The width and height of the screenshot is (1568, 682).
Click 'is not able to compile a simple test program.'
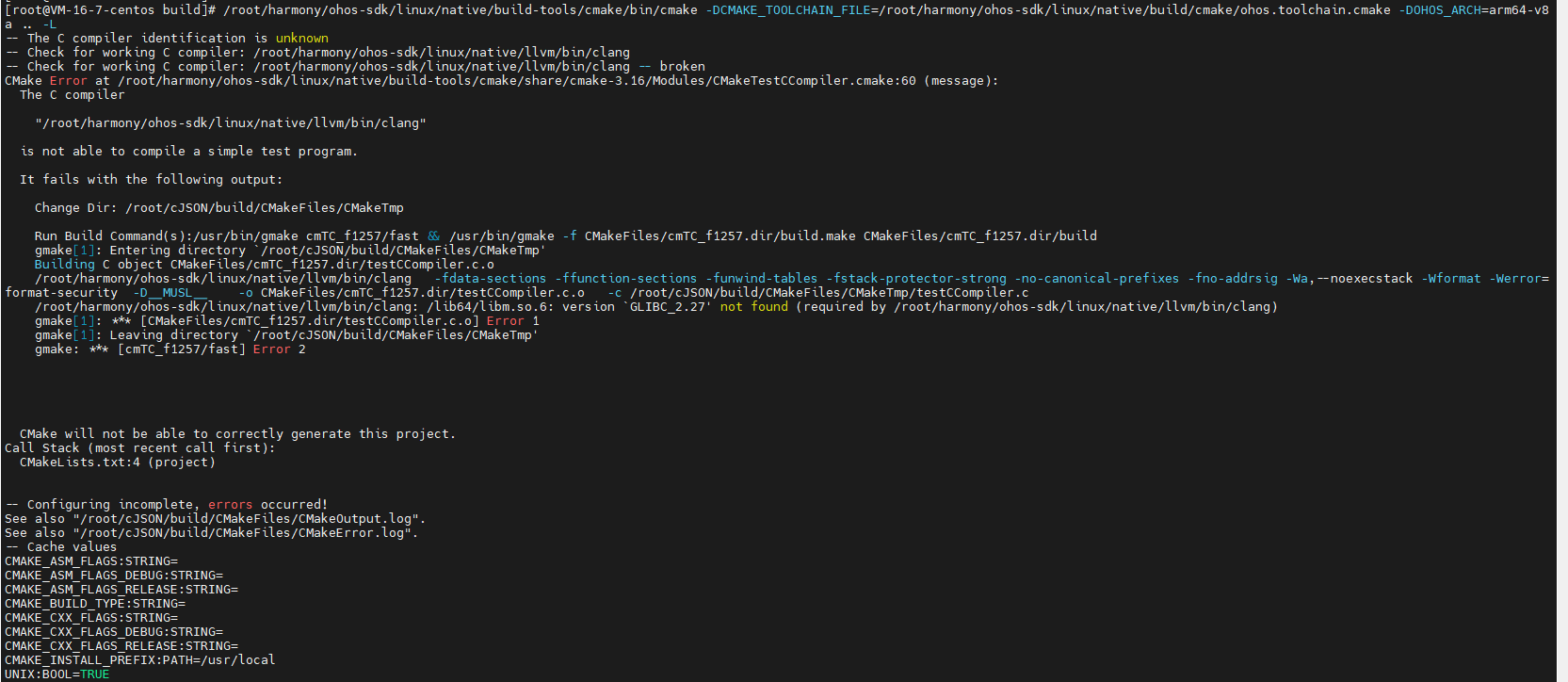(x=189, y=152)
